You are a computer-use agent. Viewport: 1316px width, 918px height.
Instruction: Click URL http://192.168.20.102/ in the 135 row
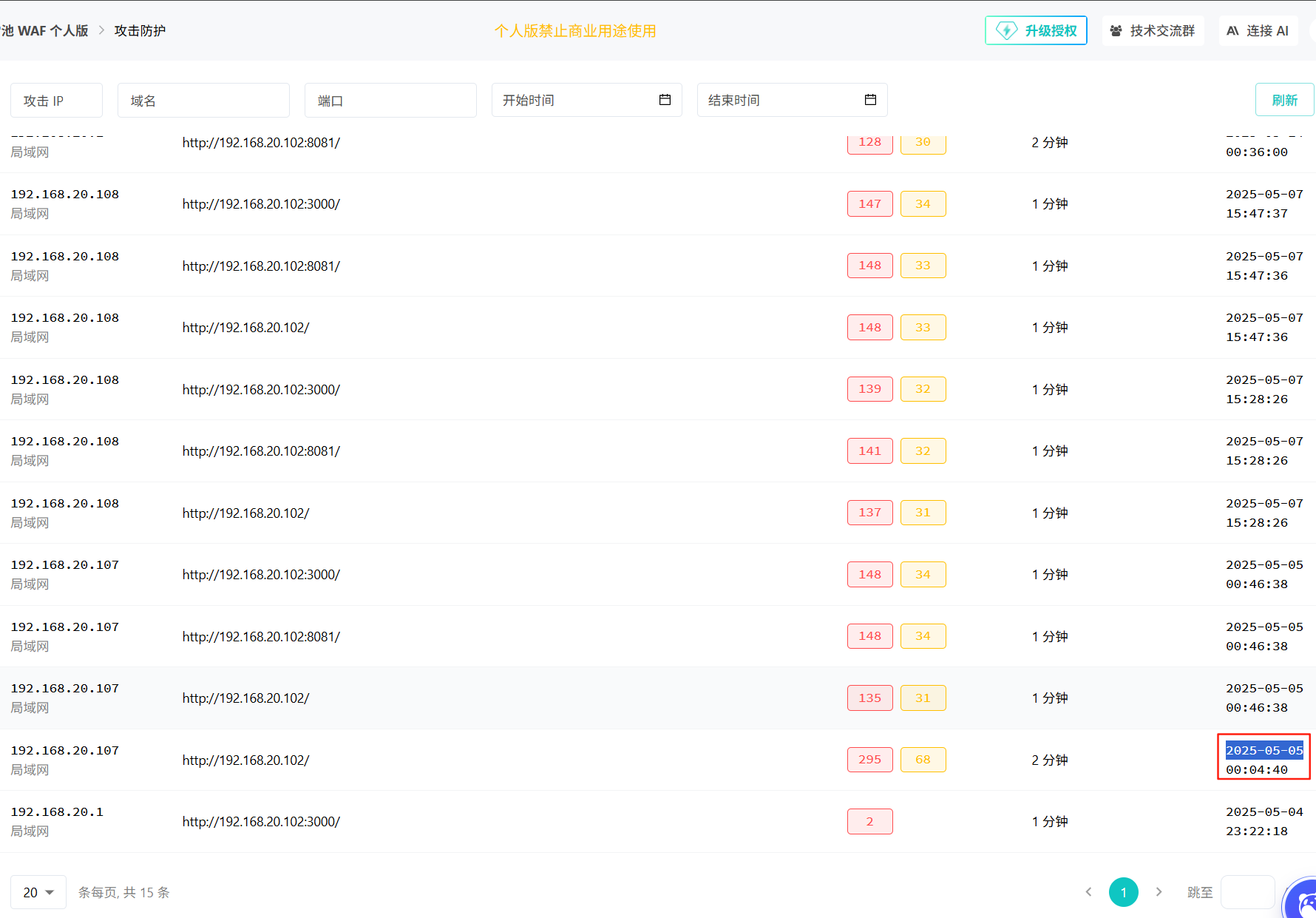pos(245,698)
